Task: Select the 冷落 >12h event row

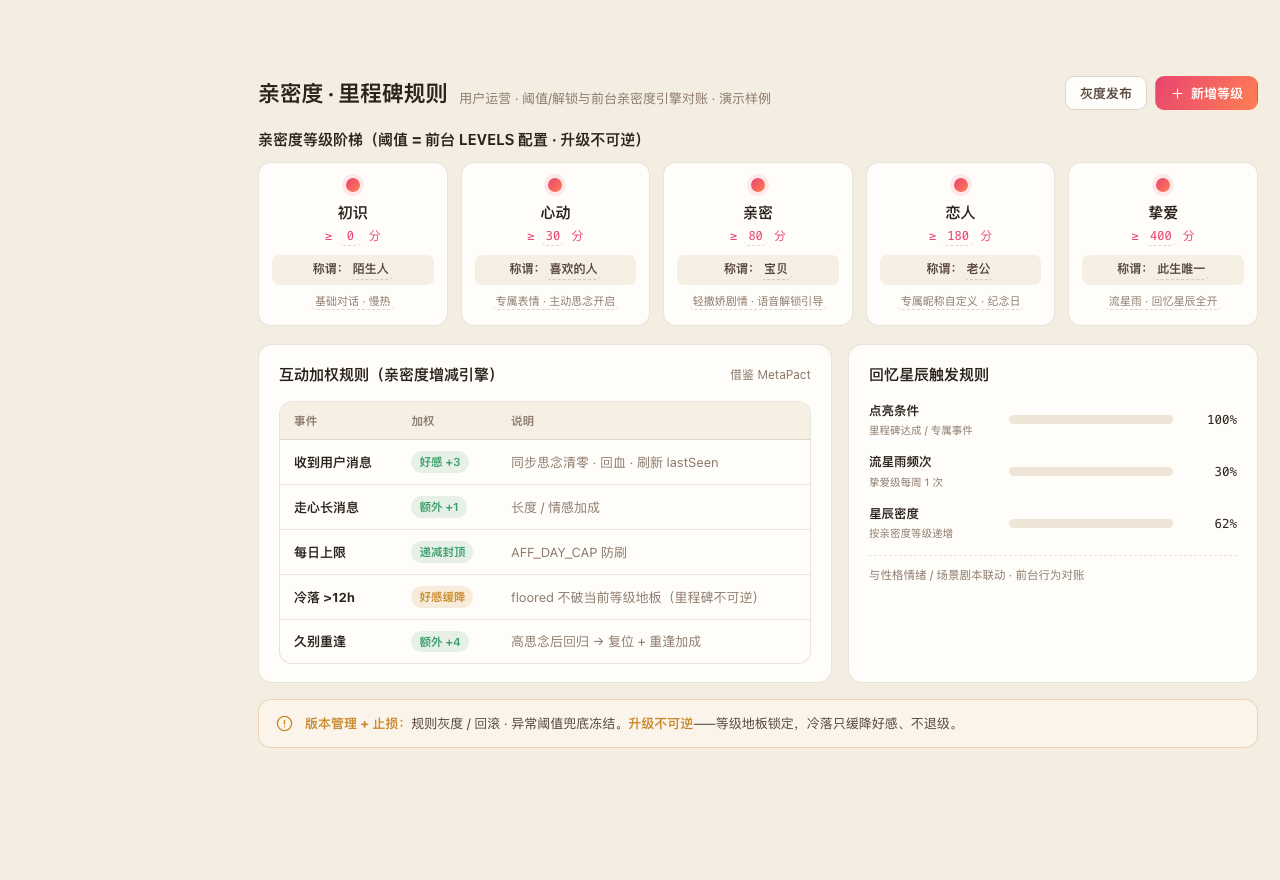Action: pyautogui.click(x=545, y=597)
